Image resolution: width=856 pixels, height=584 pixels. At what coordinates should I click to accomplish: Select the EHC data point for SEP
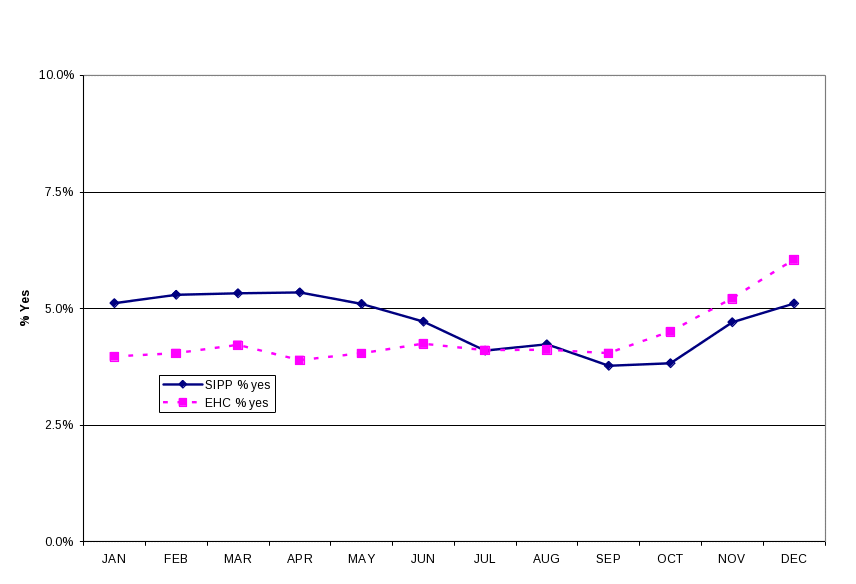(609, 353)
